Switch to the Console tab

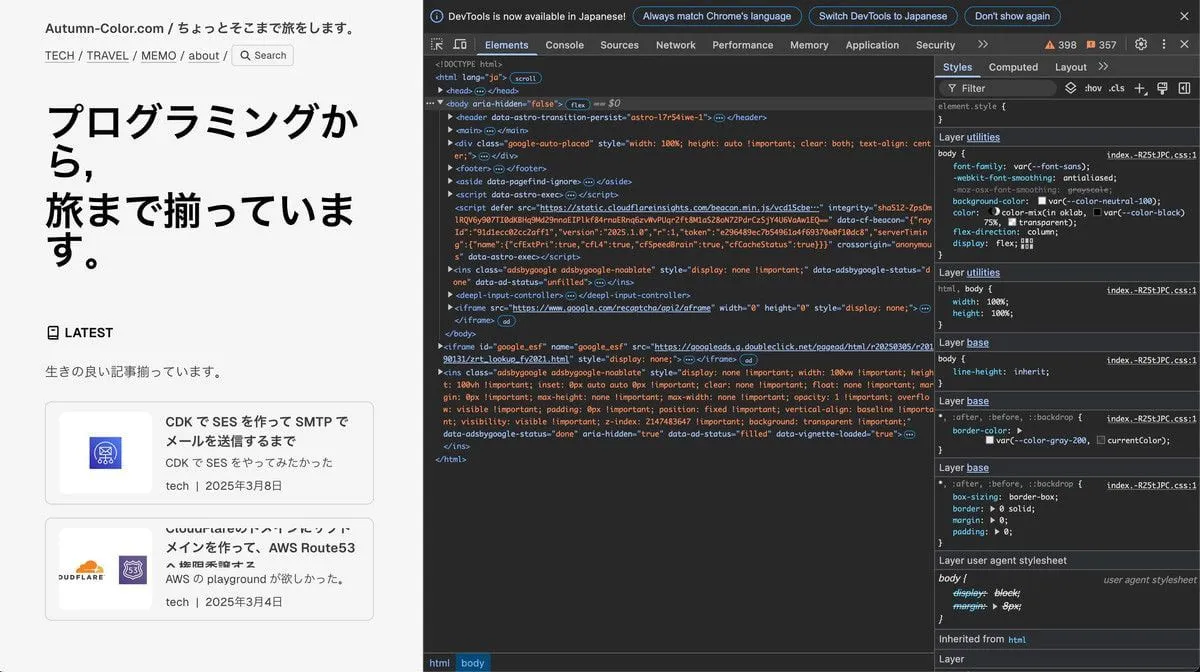click(x=564, y=45)
